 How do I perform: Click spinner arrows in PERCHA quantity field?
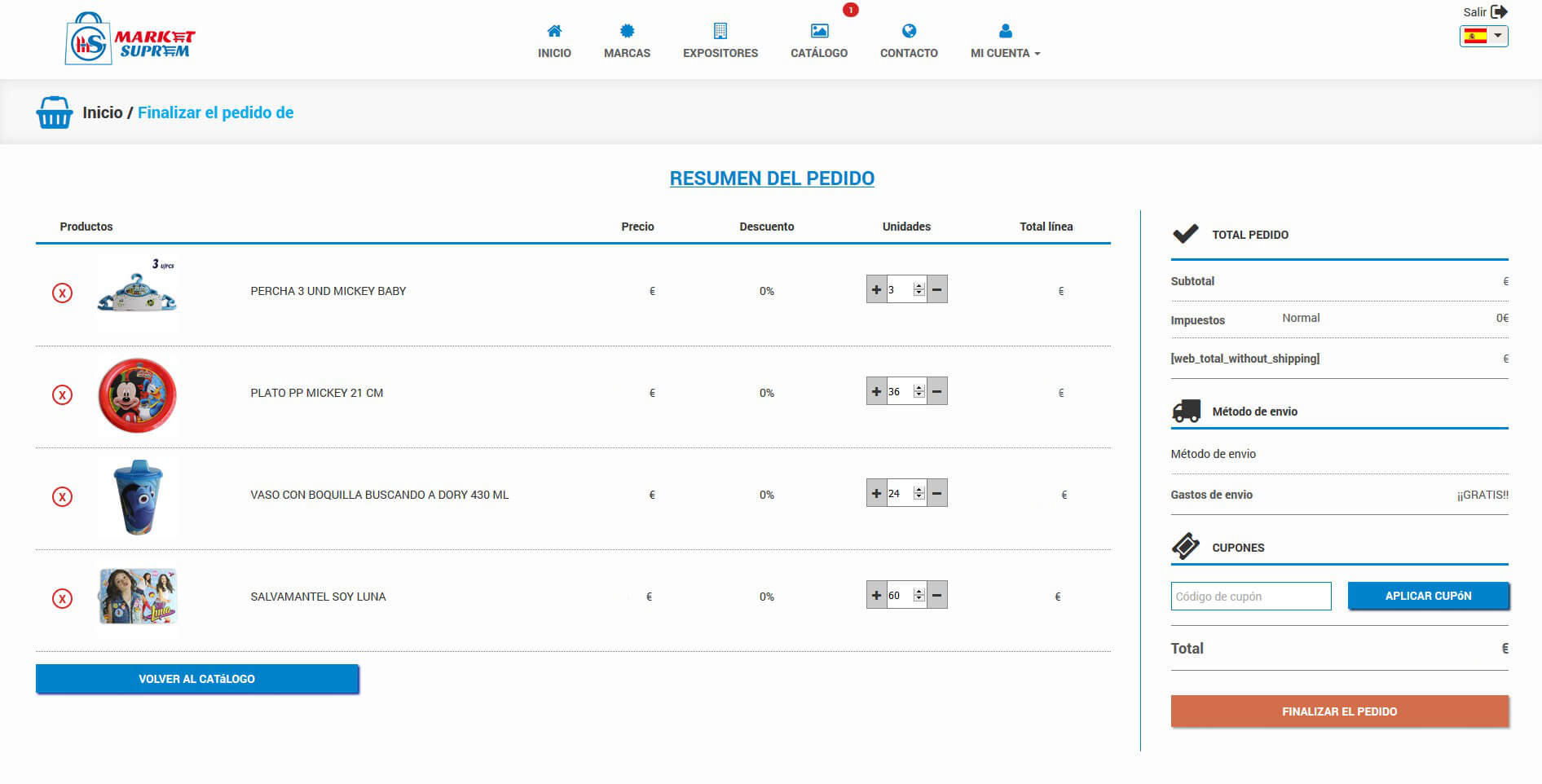(x=919, y=289)
